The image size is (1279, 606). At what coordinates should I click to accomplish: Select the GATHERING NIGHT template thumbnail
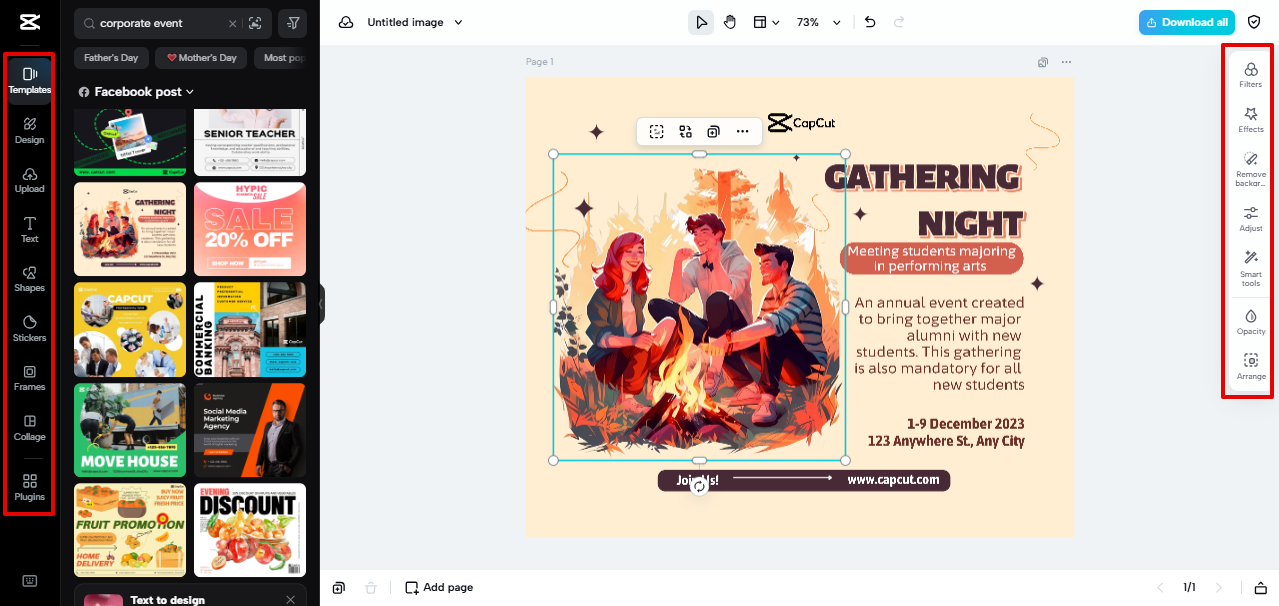pos(129,229)
